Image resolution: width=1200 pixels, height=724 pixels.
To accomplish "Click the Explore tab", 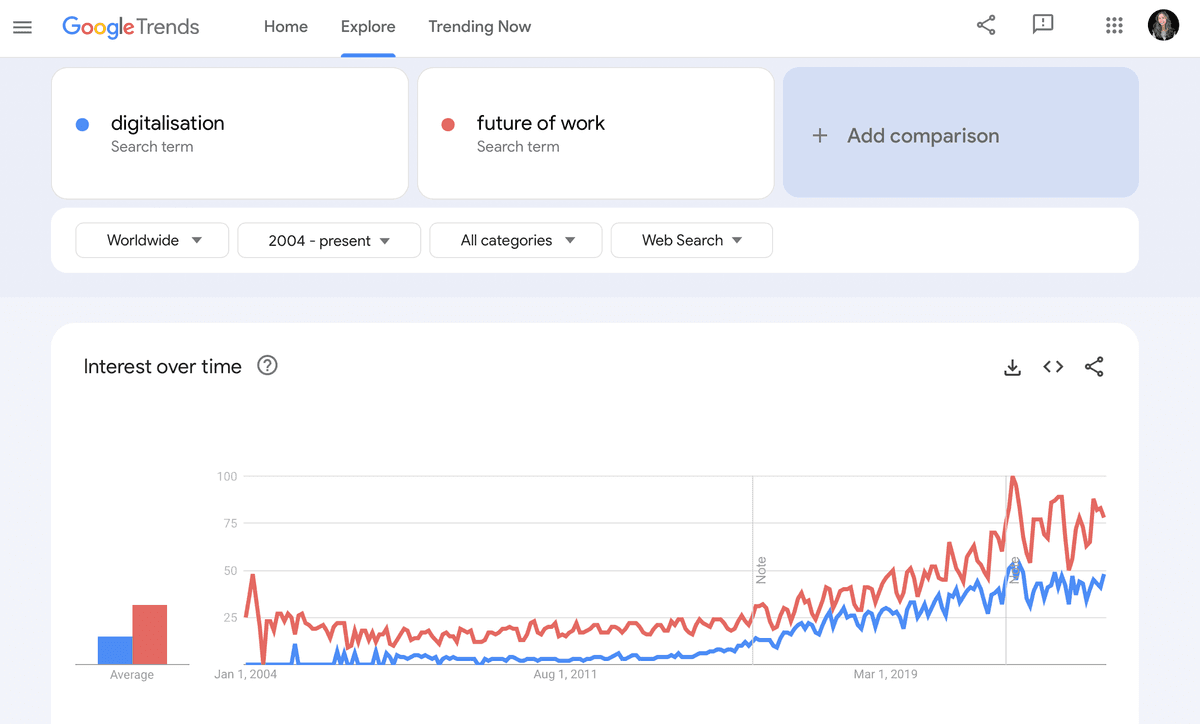I will (x=368, y=27).
